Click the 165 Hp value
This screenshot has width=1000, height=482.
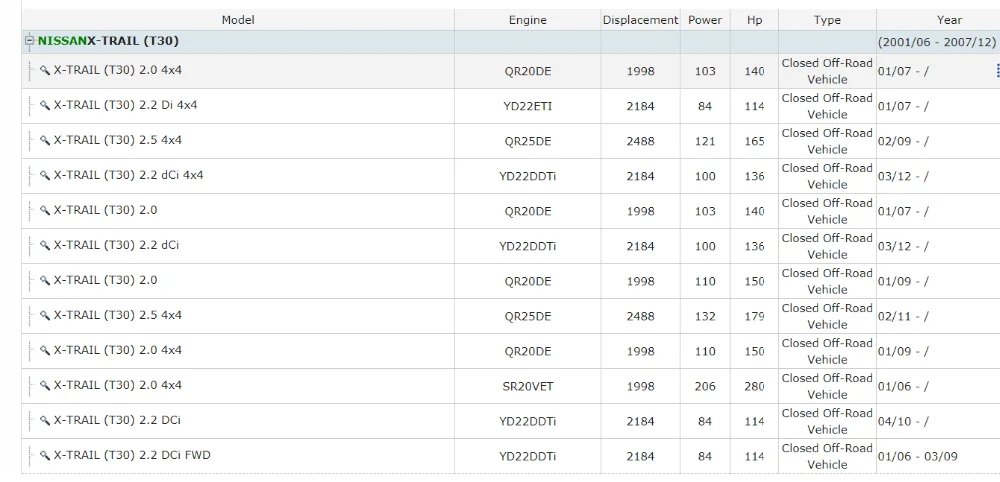pyautogui.click(x=754, y=141)
